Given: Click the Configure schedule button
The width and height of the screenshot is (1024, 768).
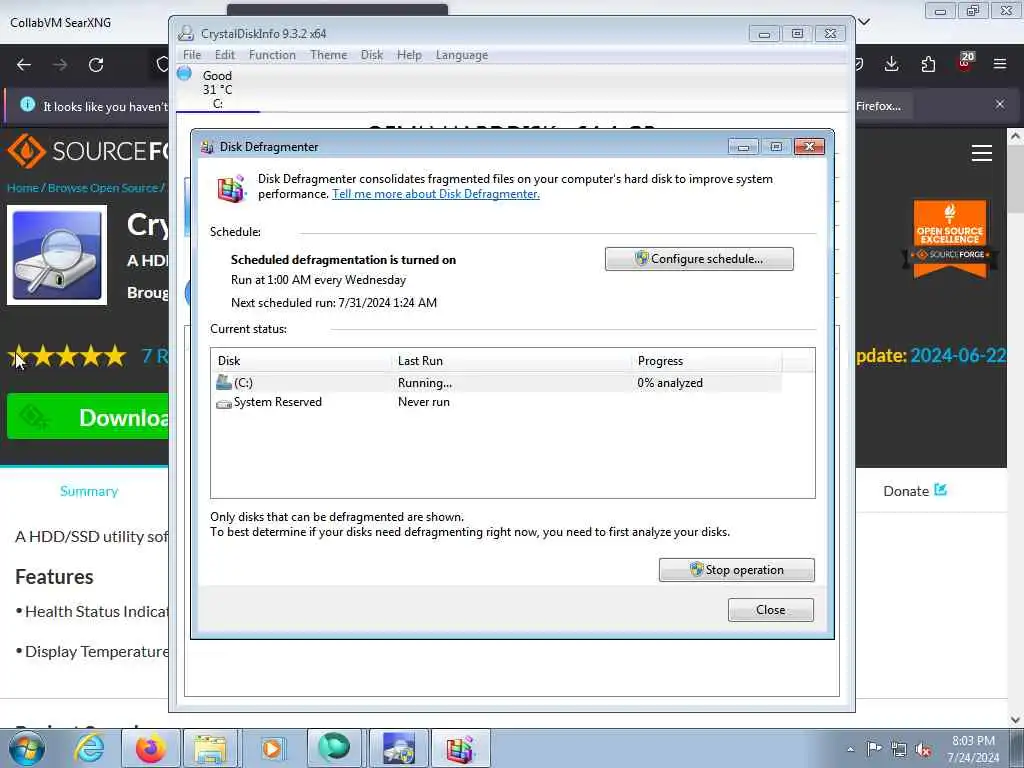Looking at the screenshot, I should [699, 259].
